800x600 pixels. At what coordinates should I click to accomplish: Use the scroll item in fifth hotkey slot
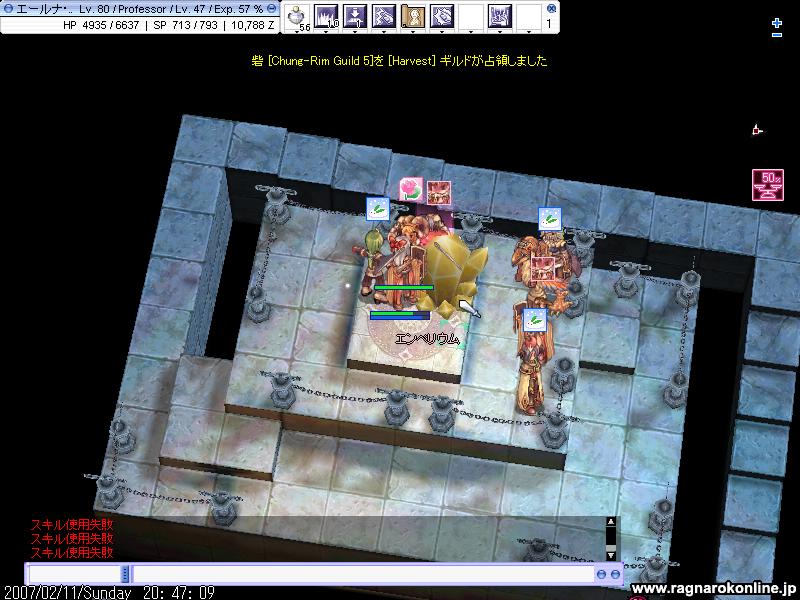click(x=413, y=16)
